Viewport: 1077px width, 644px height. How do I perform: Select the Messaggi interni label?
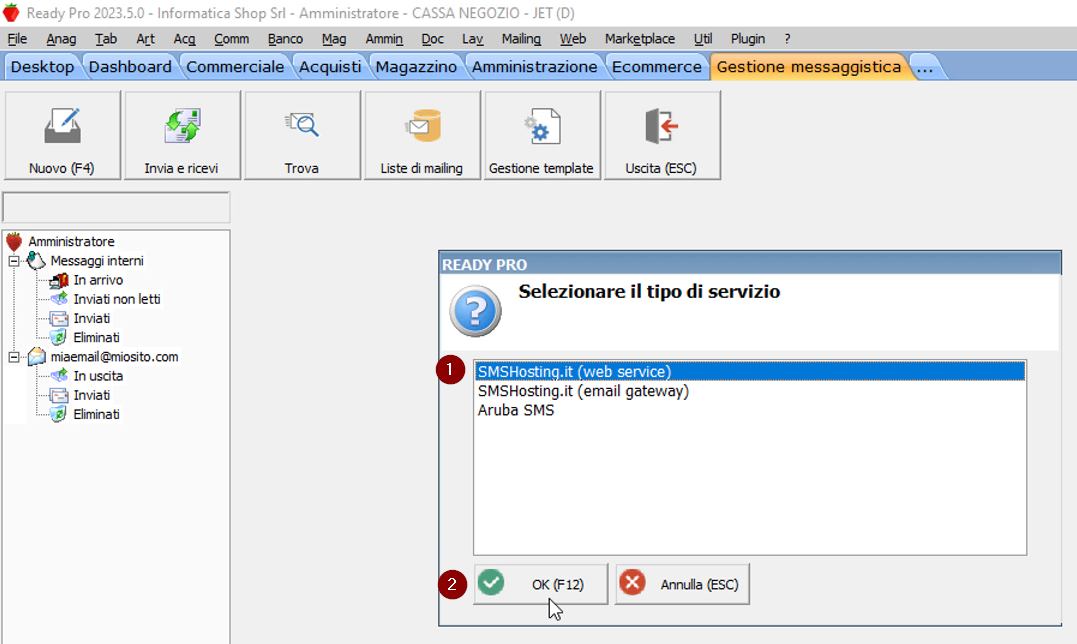97,261
